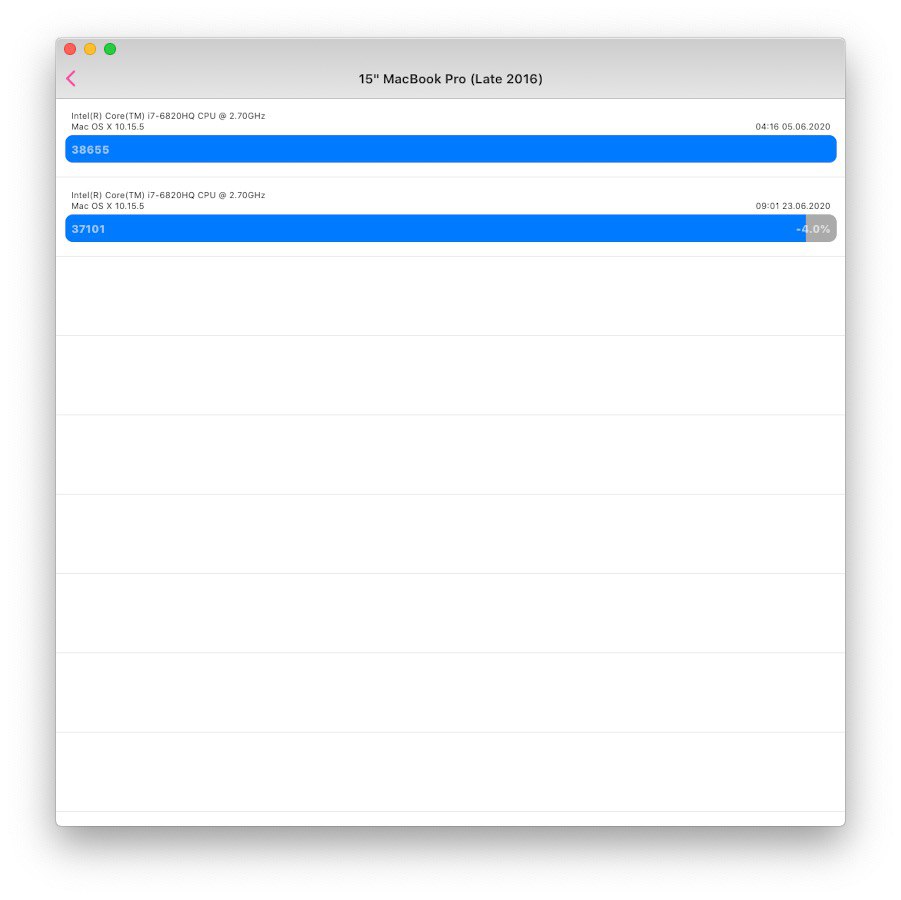Screen dimensions: 901x900
Task: Click the 09:01 23.06.2020 timestamp
Action: 792,206
